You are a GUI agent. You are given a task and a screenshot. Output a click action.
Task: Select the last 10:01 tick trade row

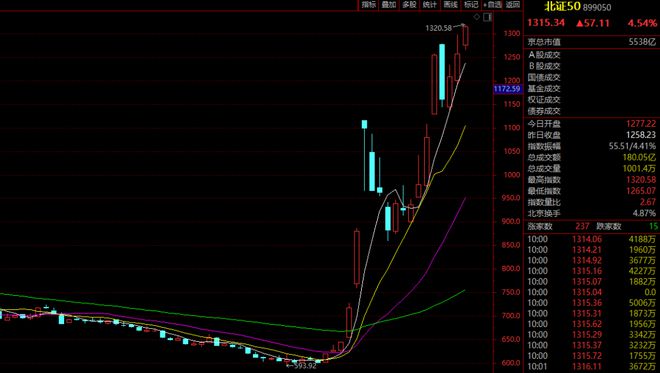[x=591, y=367]
